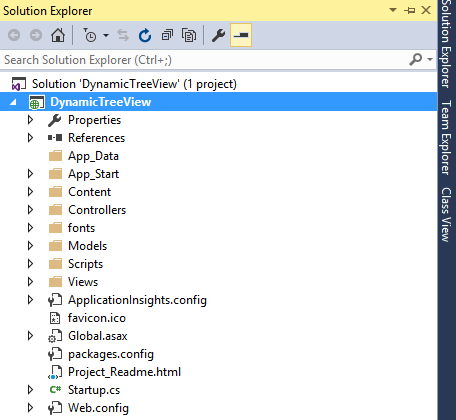
Task: Click the Home icon in toolbar
Action: click(58, 35)
